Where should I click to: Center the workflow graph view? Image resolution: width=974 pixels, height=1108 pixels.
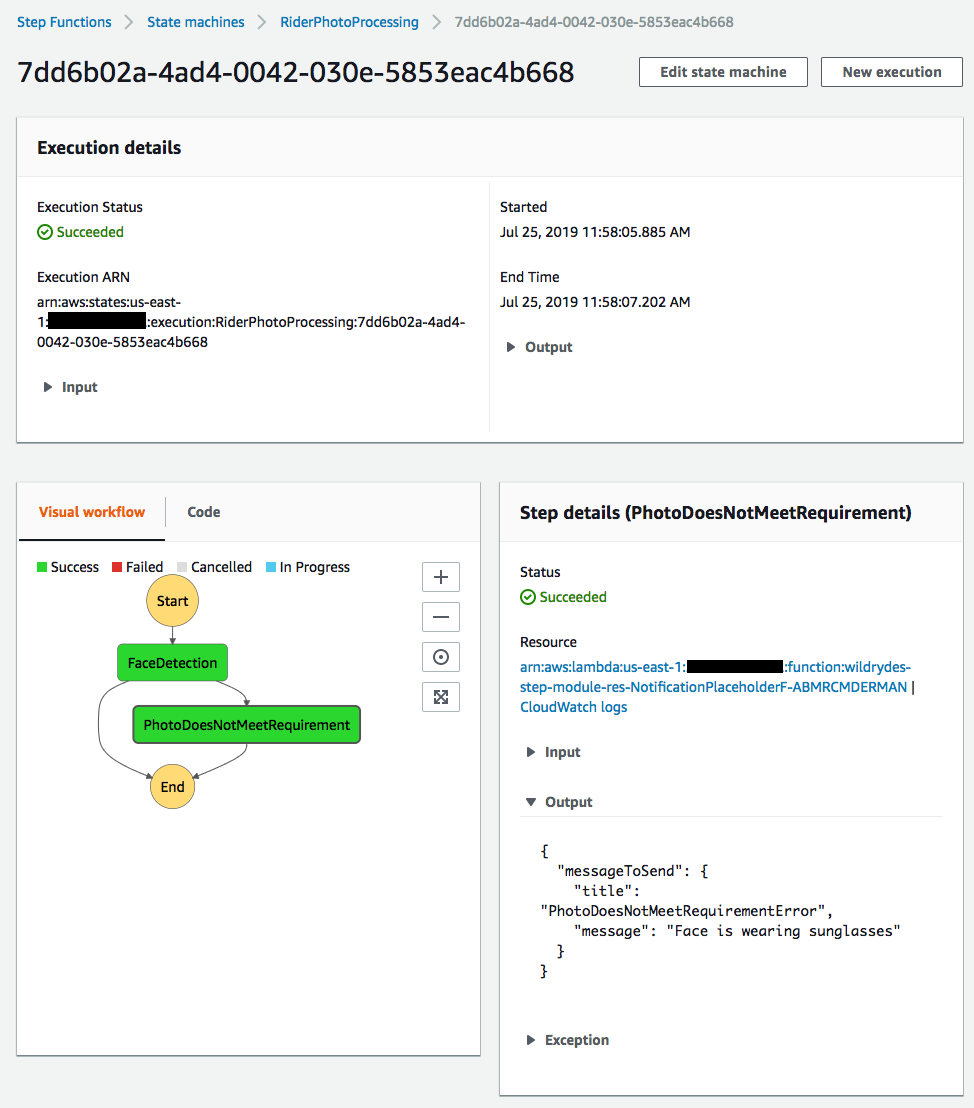click(x=440, y=657)
